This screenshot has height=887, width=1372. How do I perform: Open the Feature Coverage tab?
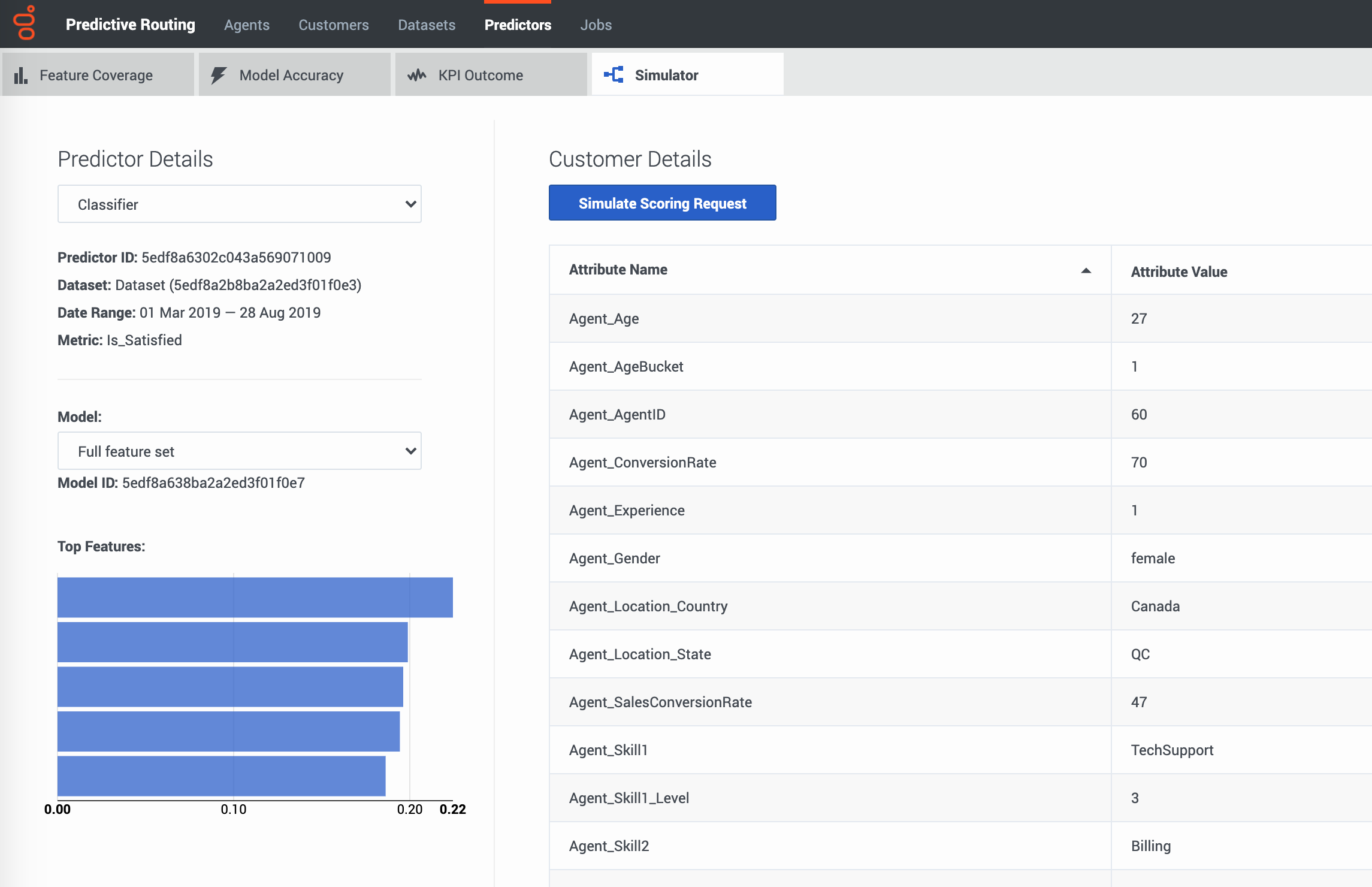[x=98, y=74]
